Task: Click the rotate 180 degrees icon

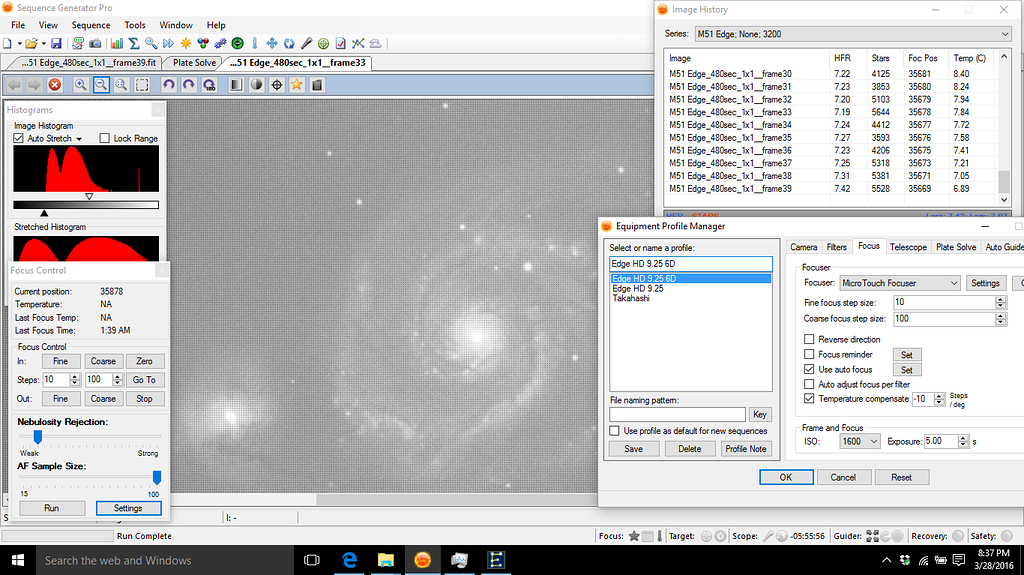Action: coord(209,85)
